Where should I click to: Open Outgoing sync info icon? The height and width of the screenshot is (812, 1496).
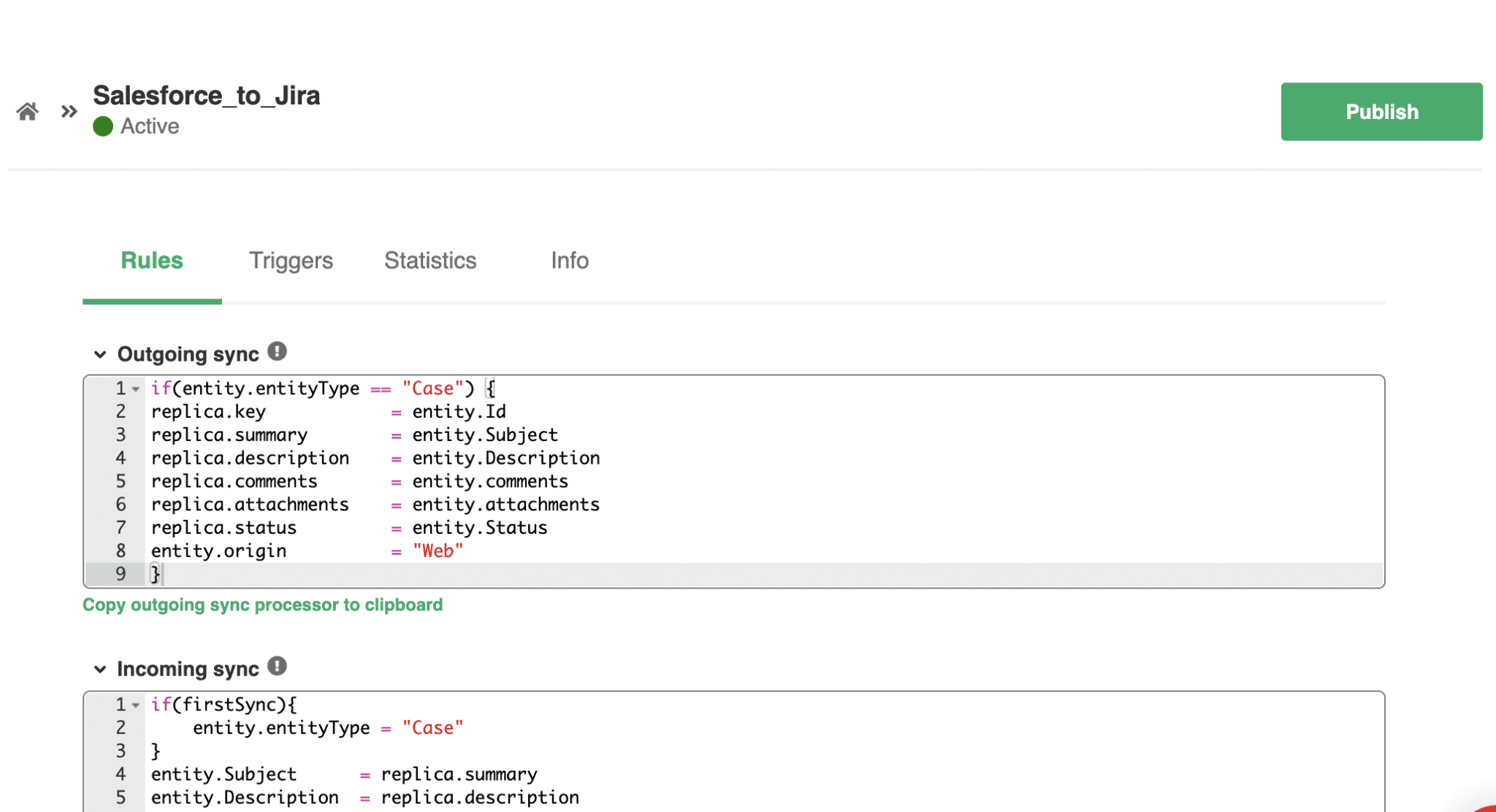point(277,352)
